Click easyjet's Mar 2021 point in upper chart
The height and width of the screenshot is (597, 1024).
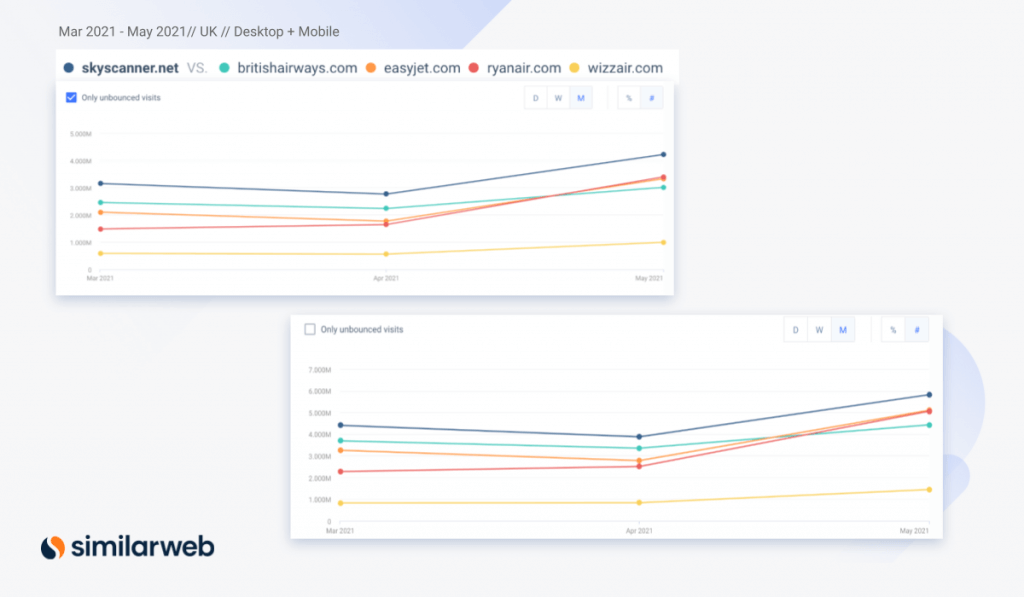tap(101, 212)
